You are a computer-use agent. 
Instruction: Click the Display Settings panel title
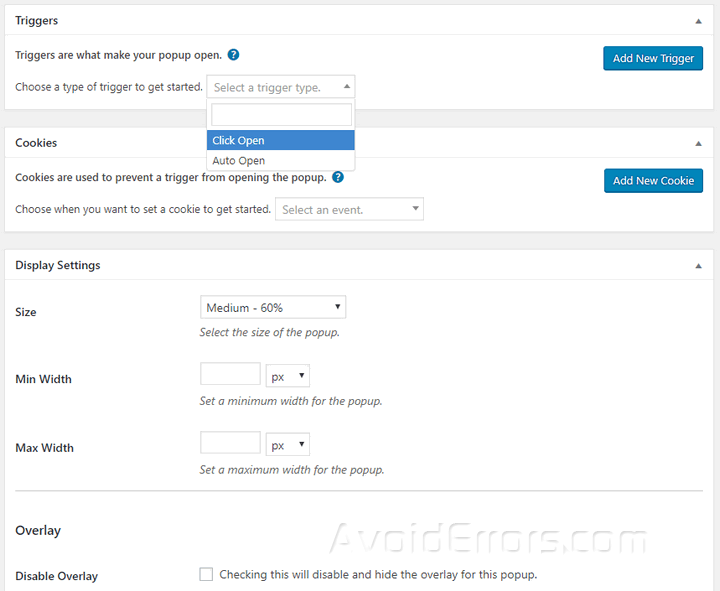click(58, 265)
